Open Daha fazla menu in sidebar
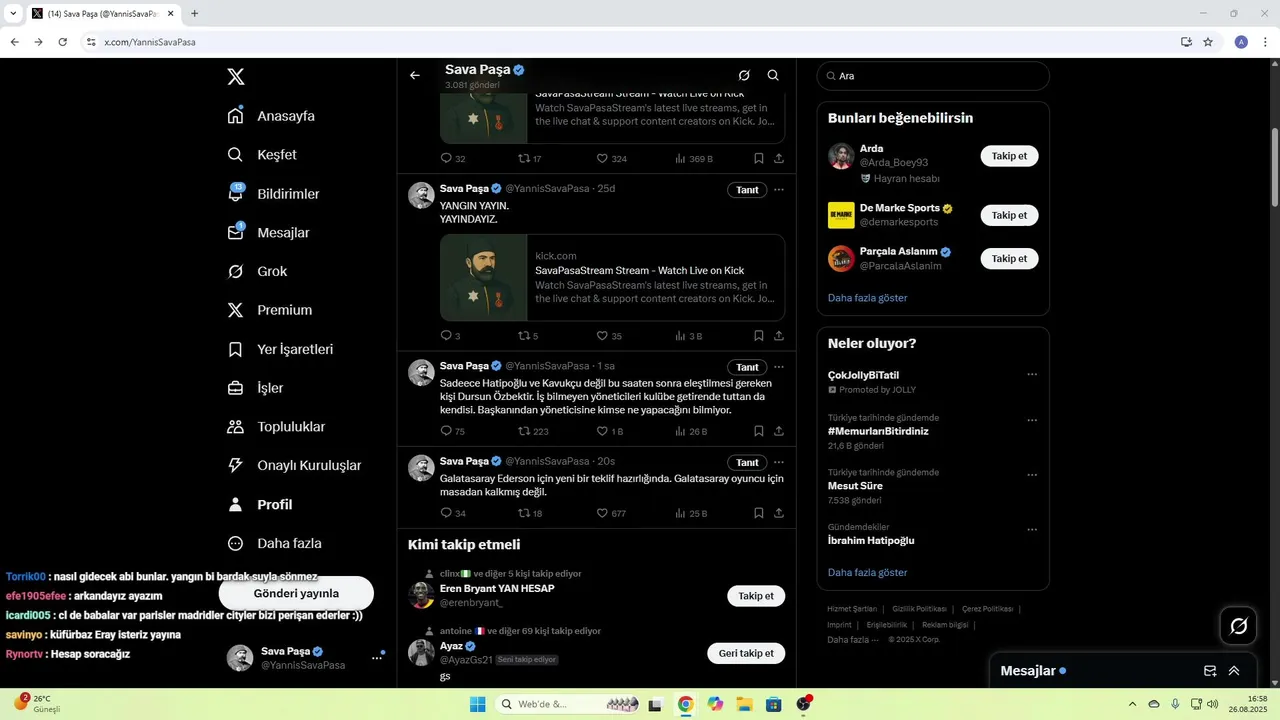The height and width of the screenshot is (720, 1280). (x=274, y=543)
